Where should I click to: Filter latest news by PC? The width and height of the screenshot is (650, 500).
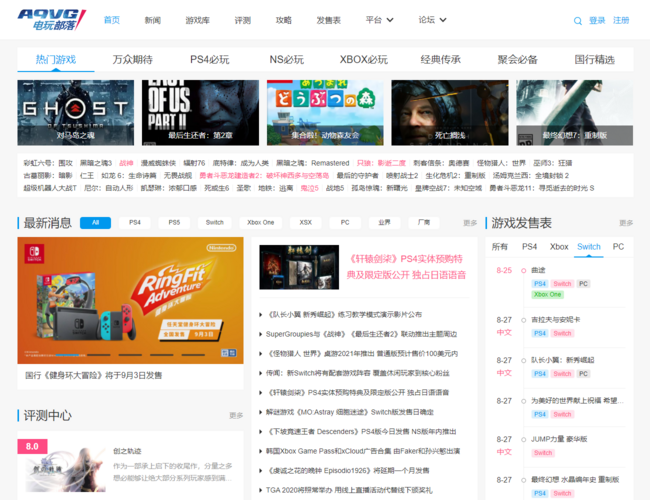click(x=345, y=223)
